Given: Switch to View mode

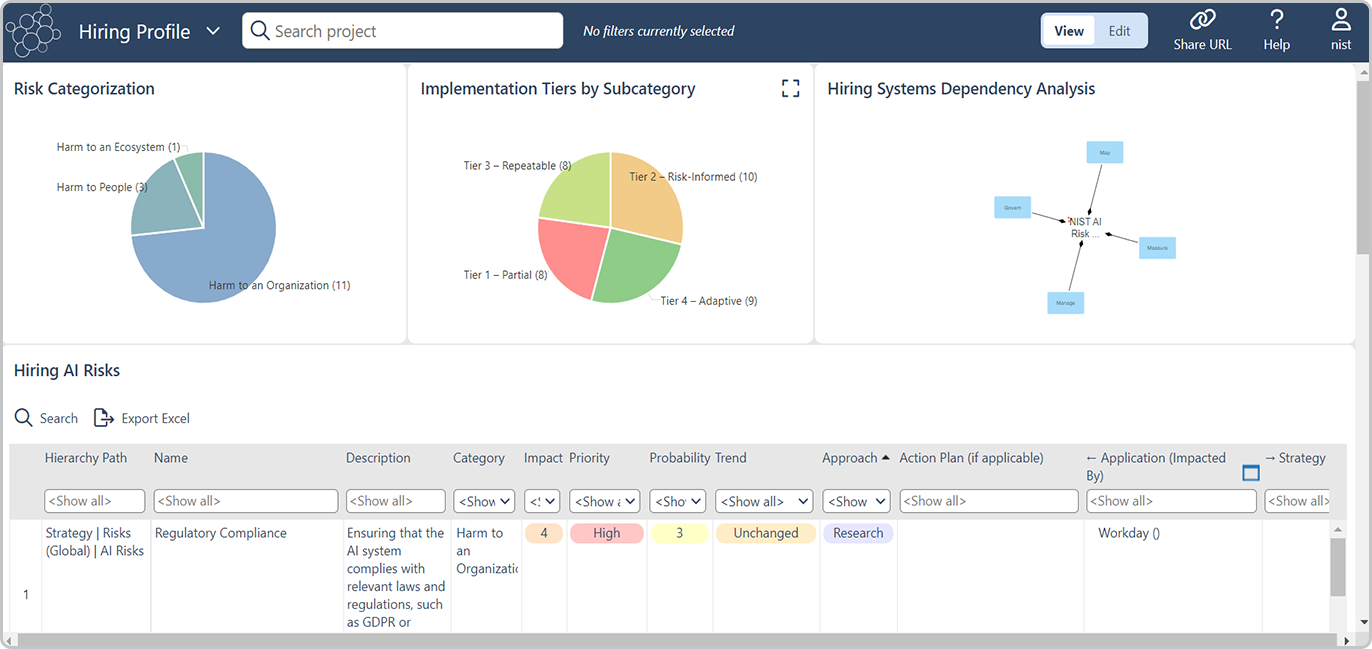Looking at the screenshot, I should 1068,31.
